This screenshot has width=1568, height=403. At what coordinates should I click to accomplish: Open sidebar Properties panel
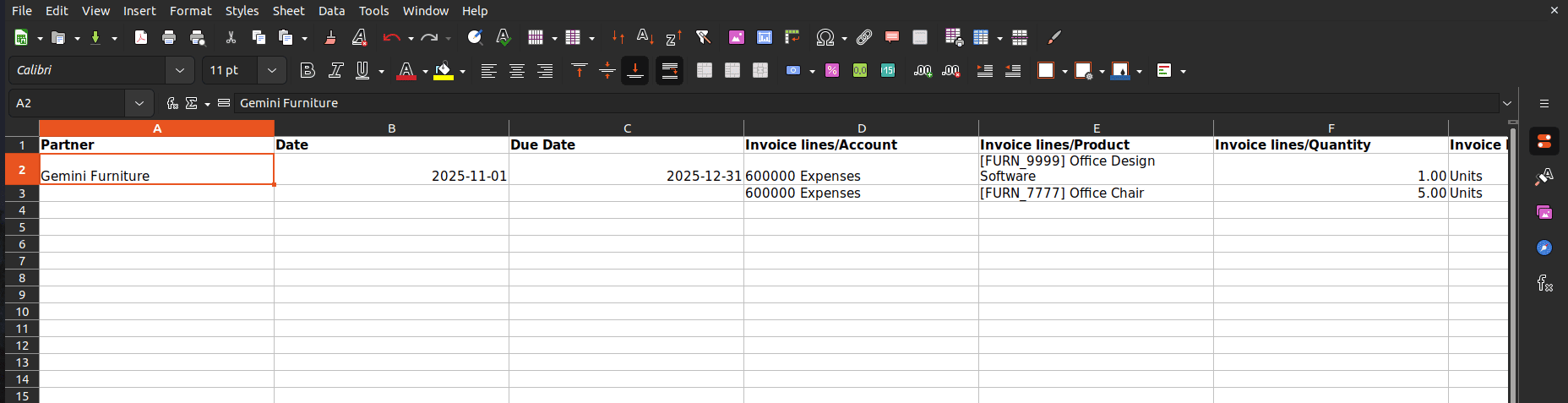1544,141
